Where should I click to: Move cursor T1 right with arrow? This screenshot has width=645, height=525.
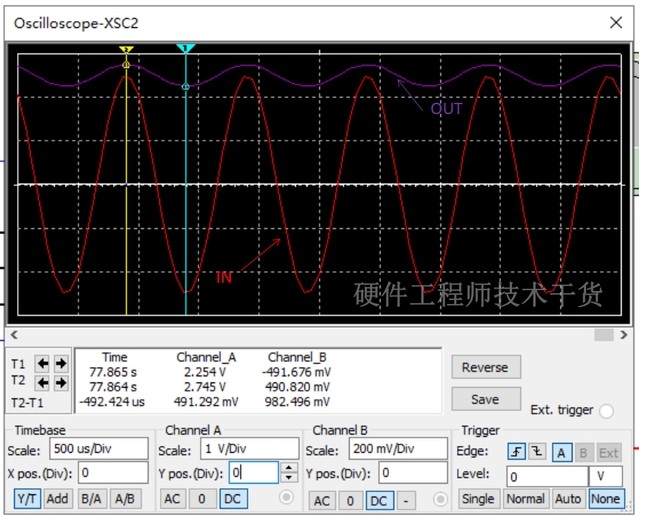tap(61, 364)
